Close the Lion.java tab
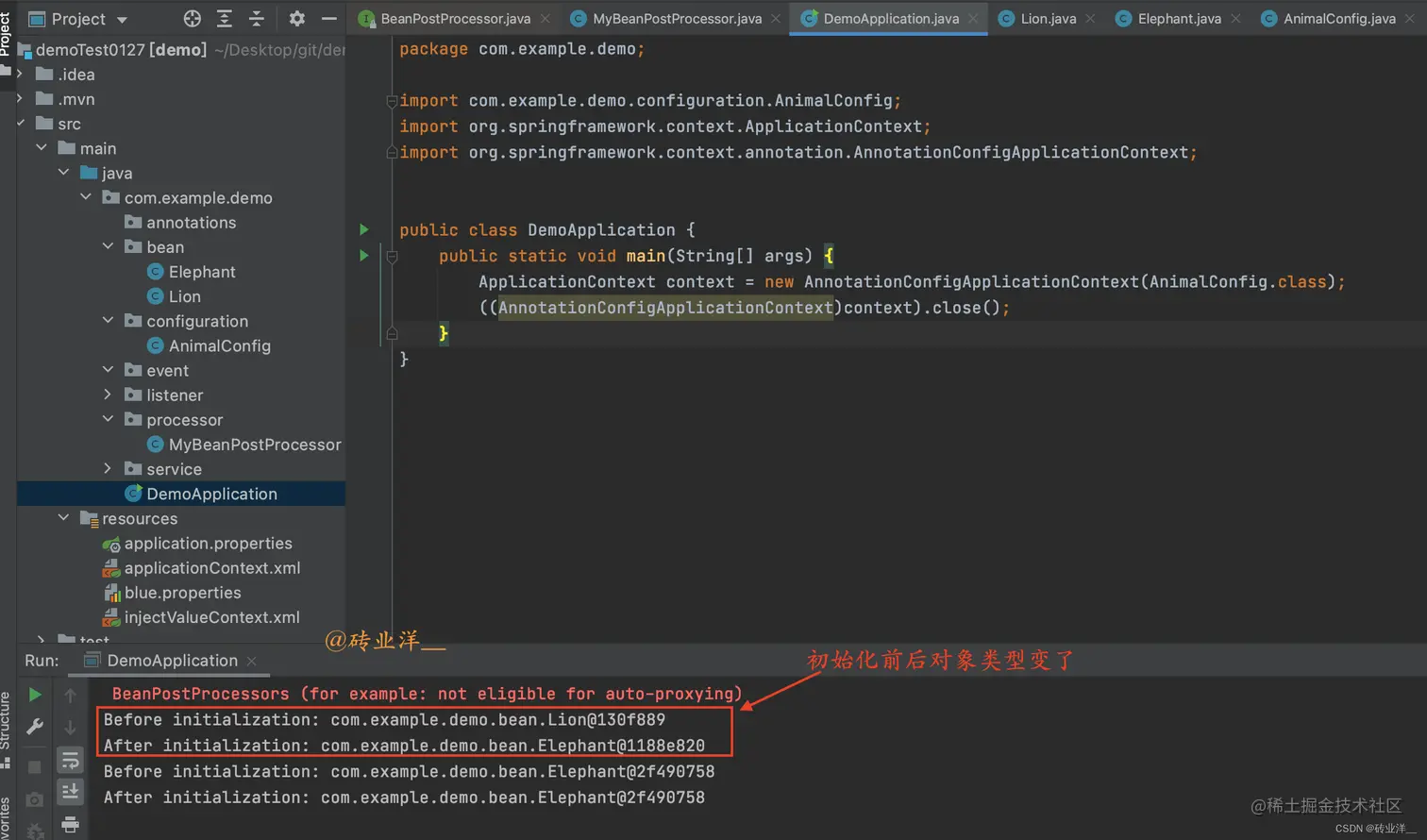Screen dimensions: 1427x840 (1090, 19)
